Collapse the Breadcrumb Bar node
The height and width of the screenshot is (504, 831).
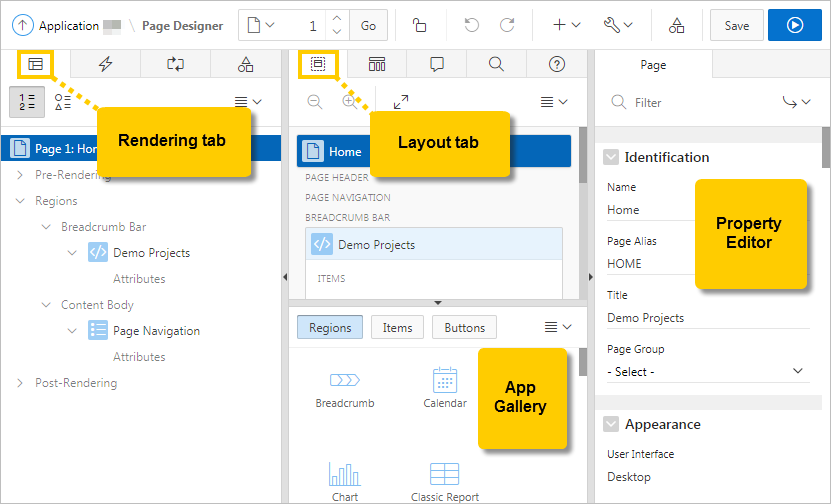(x=46, y=227)
